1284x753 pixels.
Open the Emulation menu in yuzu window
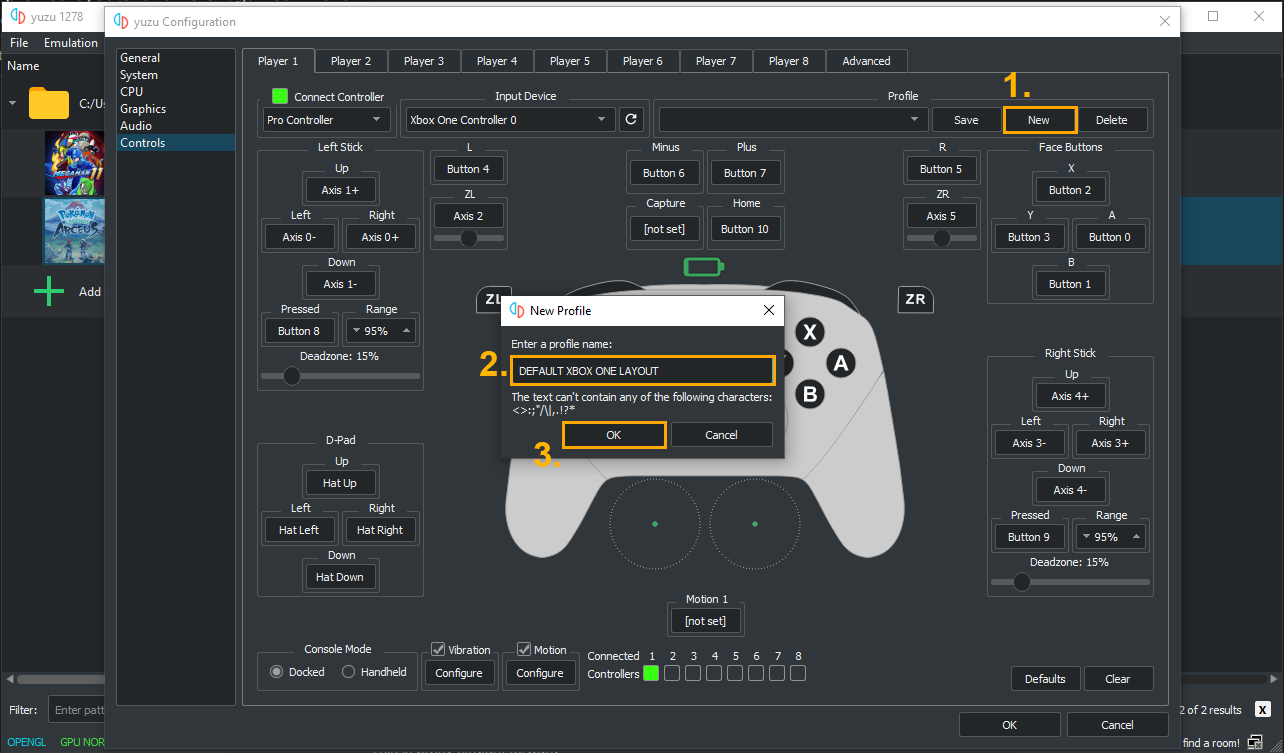71,43
